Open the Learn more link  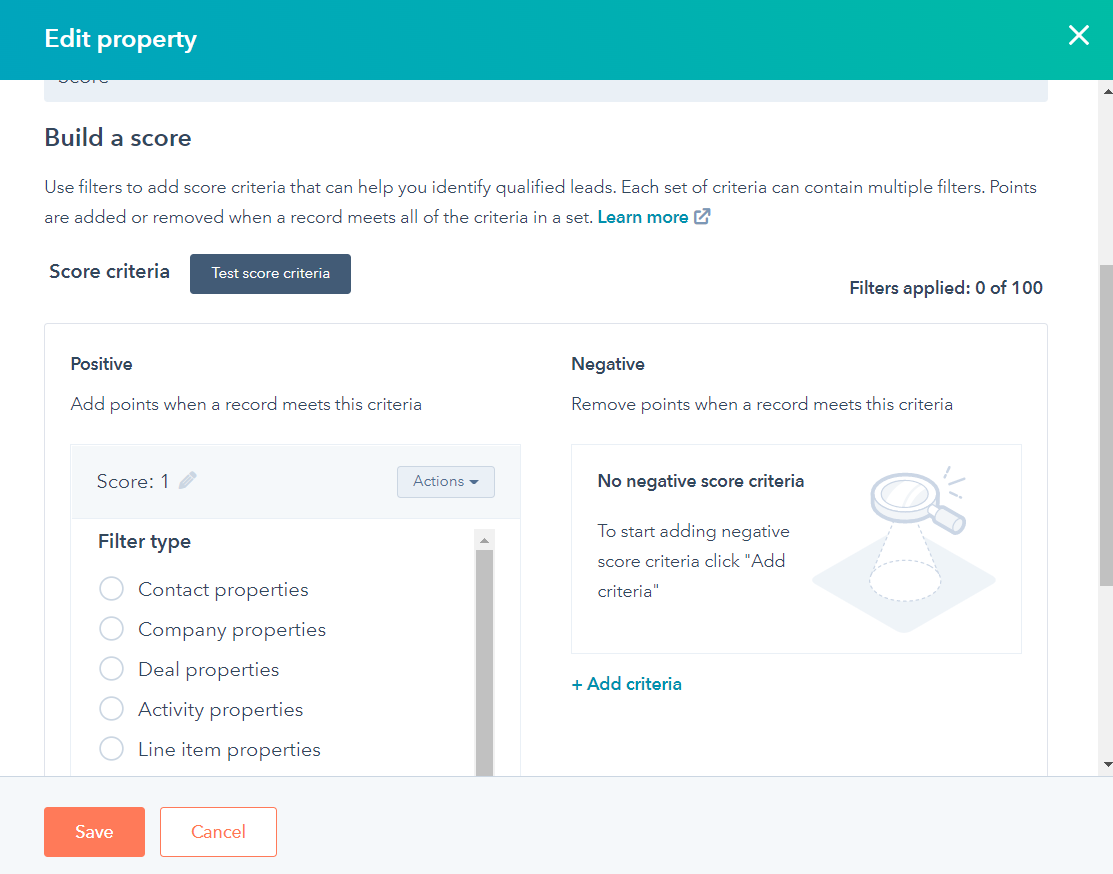(643, 216)
